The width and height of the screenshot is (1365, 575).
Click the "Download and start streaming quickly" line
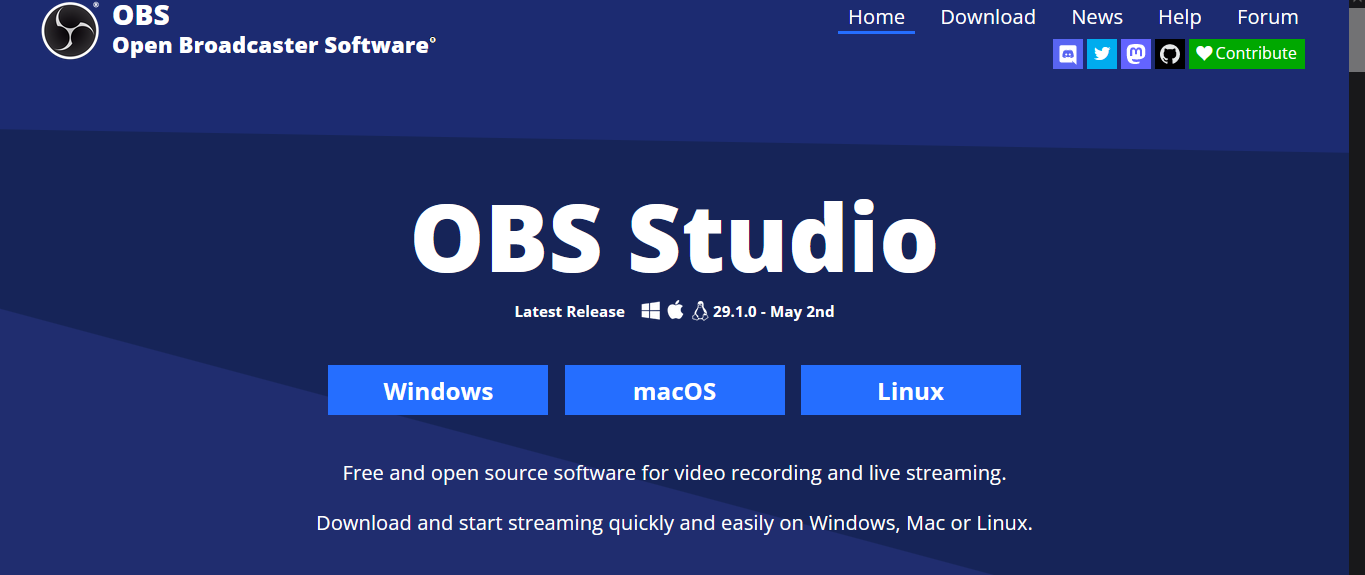(x=675, y=522)
